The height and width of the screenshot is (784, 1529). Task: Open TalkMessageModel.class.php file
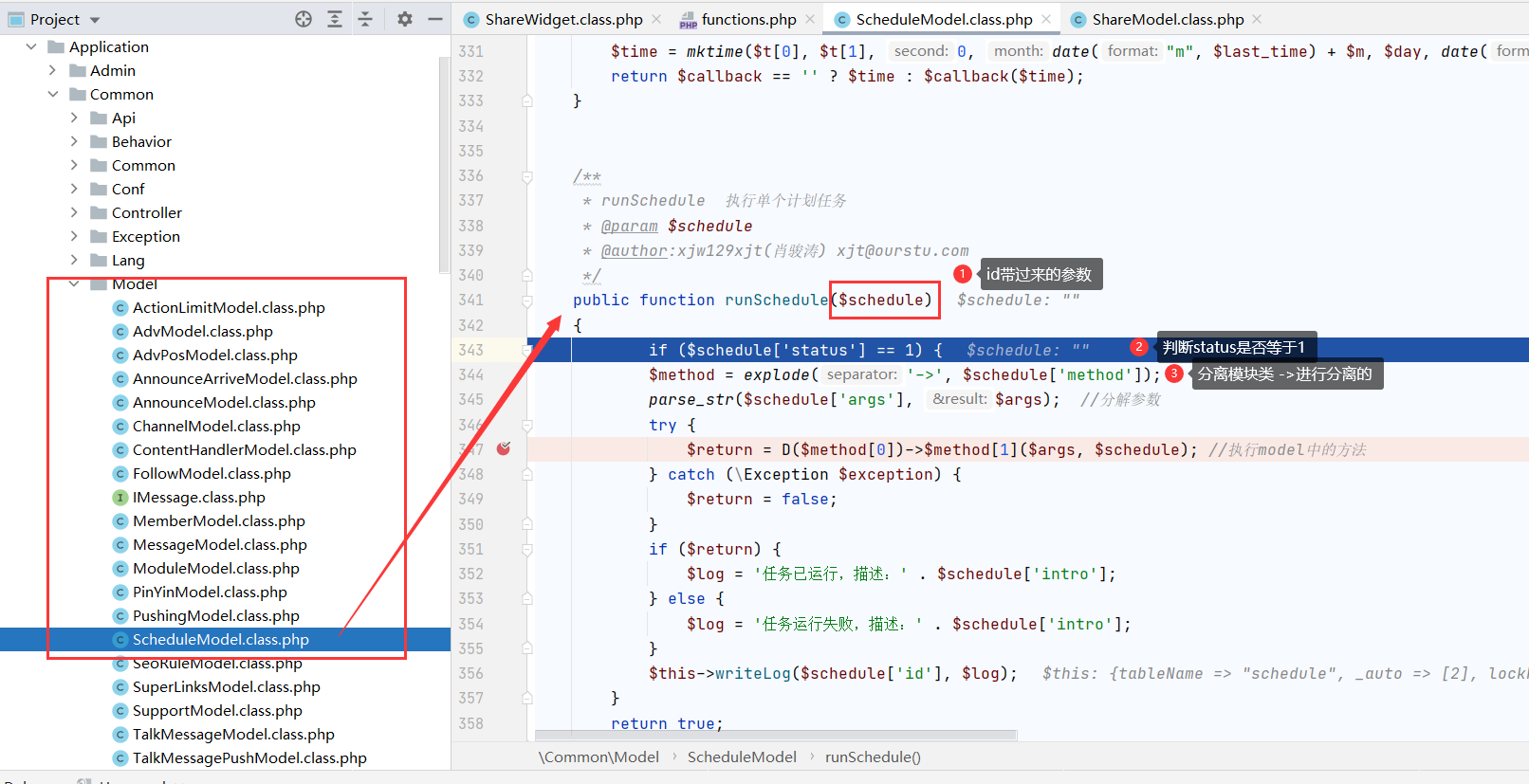pyautogui.click(x=233, y=734)
